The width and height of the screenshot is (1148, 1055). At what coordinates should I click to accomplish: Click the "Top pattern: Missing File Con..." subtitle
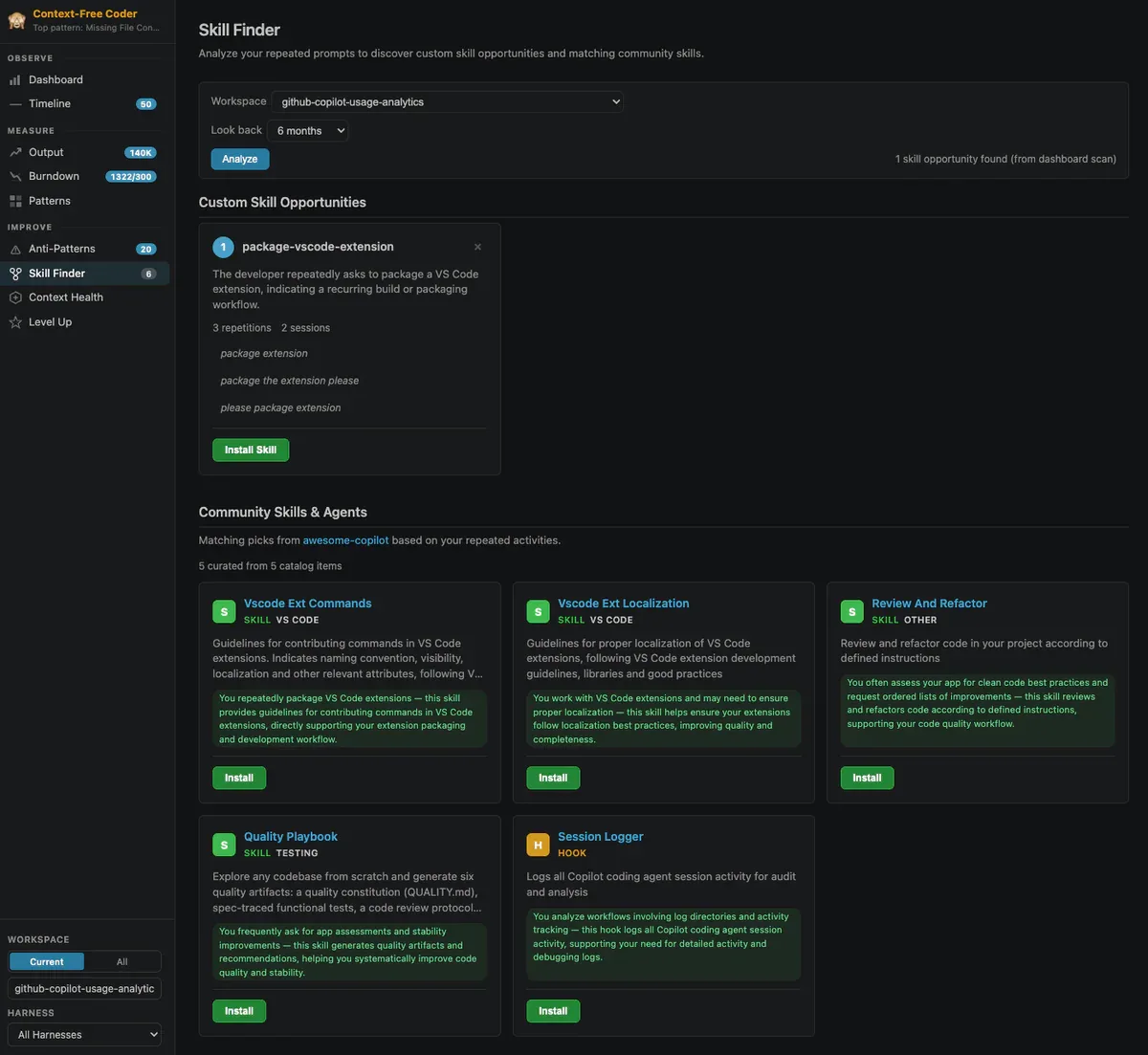[96, 28]
